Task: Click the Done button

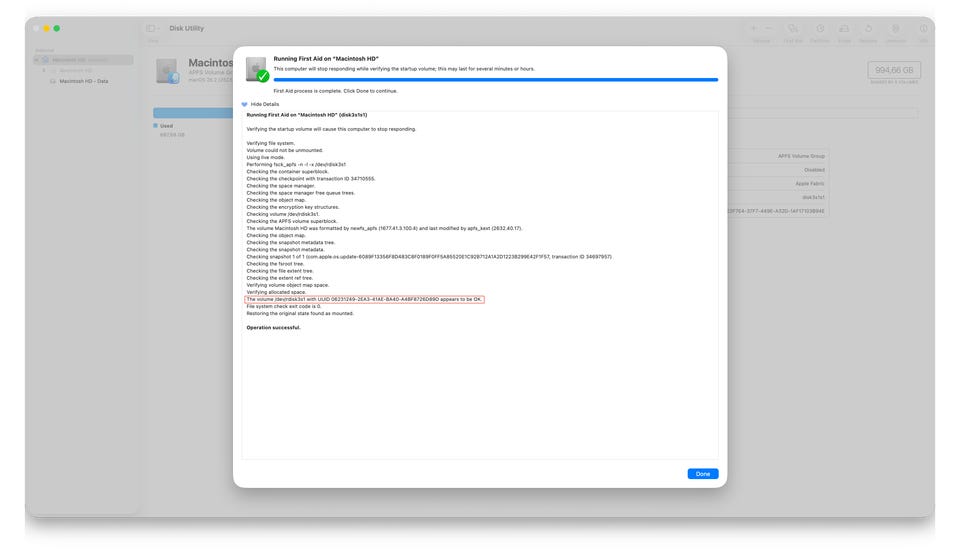Action: coord(702,473)
